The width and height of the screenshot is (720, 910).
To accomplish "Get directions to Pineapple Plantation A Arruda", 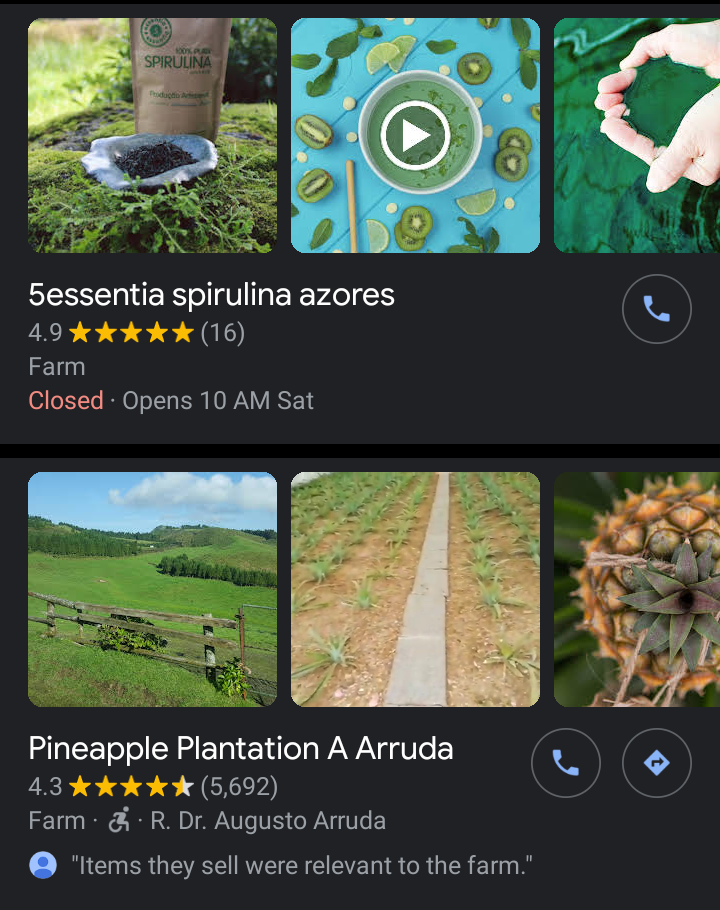I will pyautogui.click(x=656, y=763).
